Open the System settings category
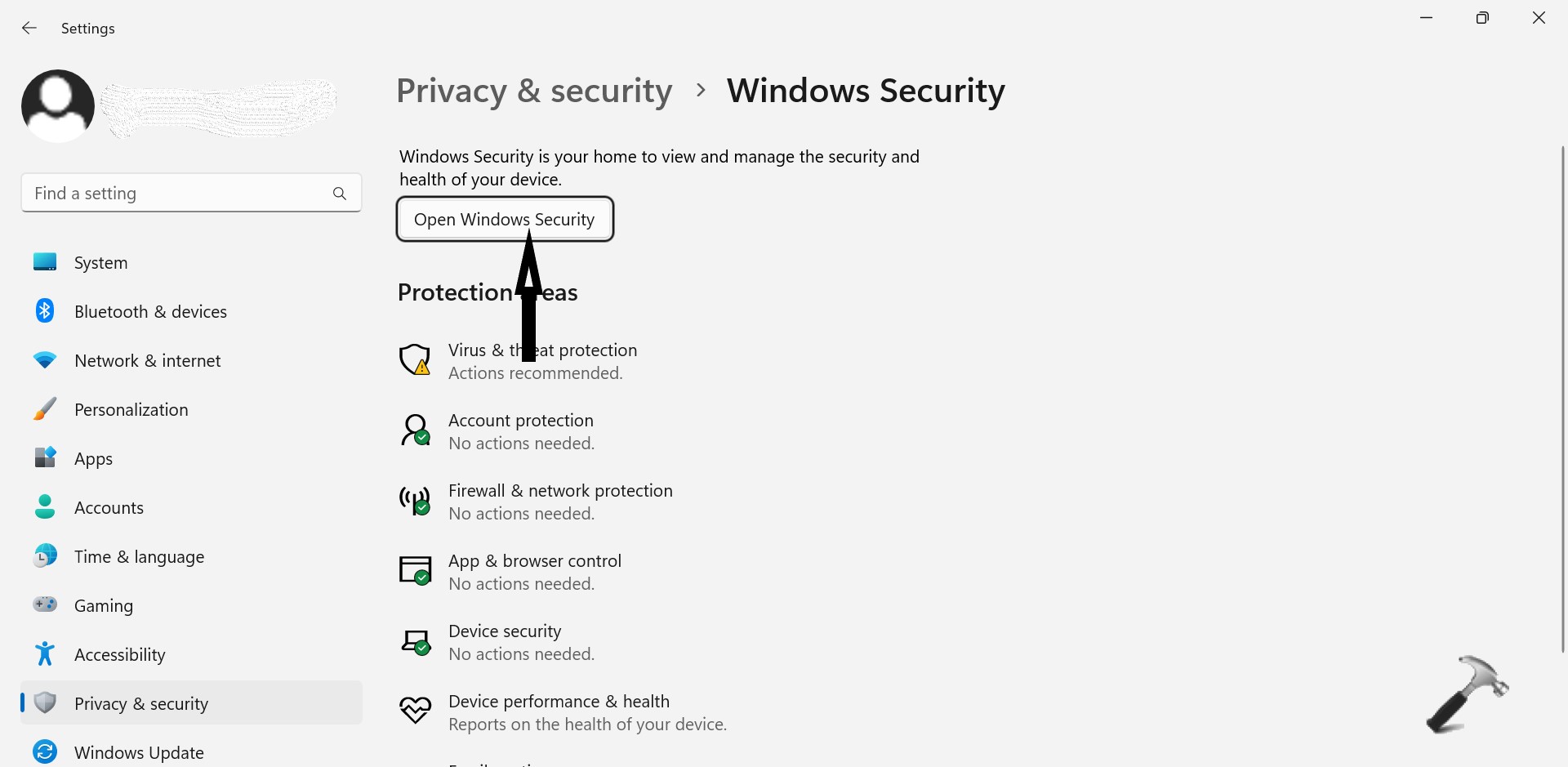The width and height of the screenshot is (1568, 767). (x=101, y=263)
